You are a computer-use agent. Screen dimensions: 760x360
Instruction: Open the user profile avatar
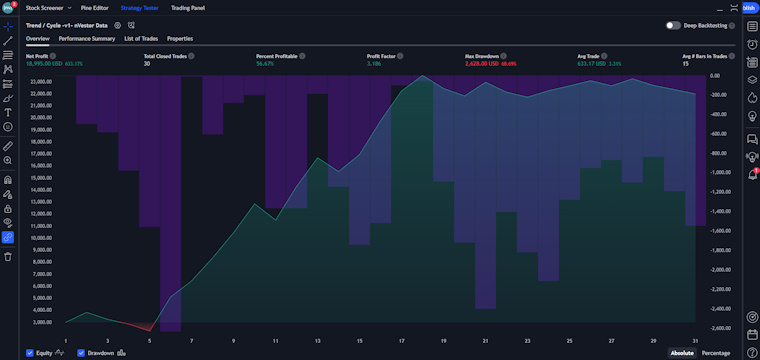point(8,8)
